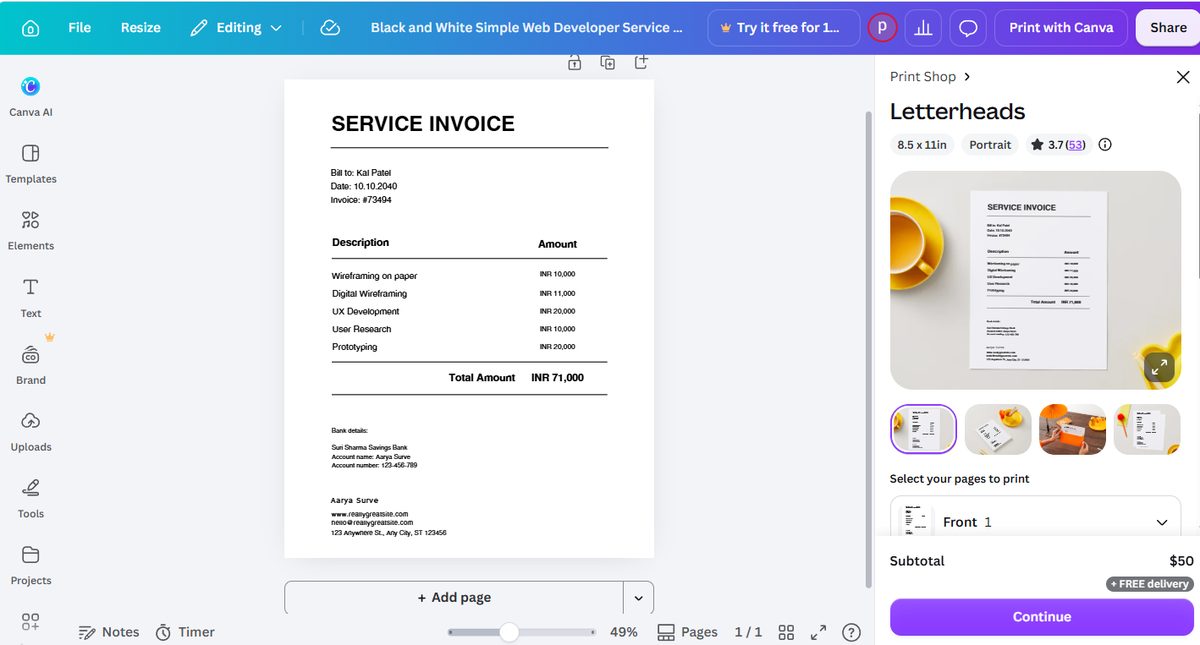Lock the page icon above canvas
Image resolution: width=1200 pixels, height=645 pixels.
(x=575, y=62)
